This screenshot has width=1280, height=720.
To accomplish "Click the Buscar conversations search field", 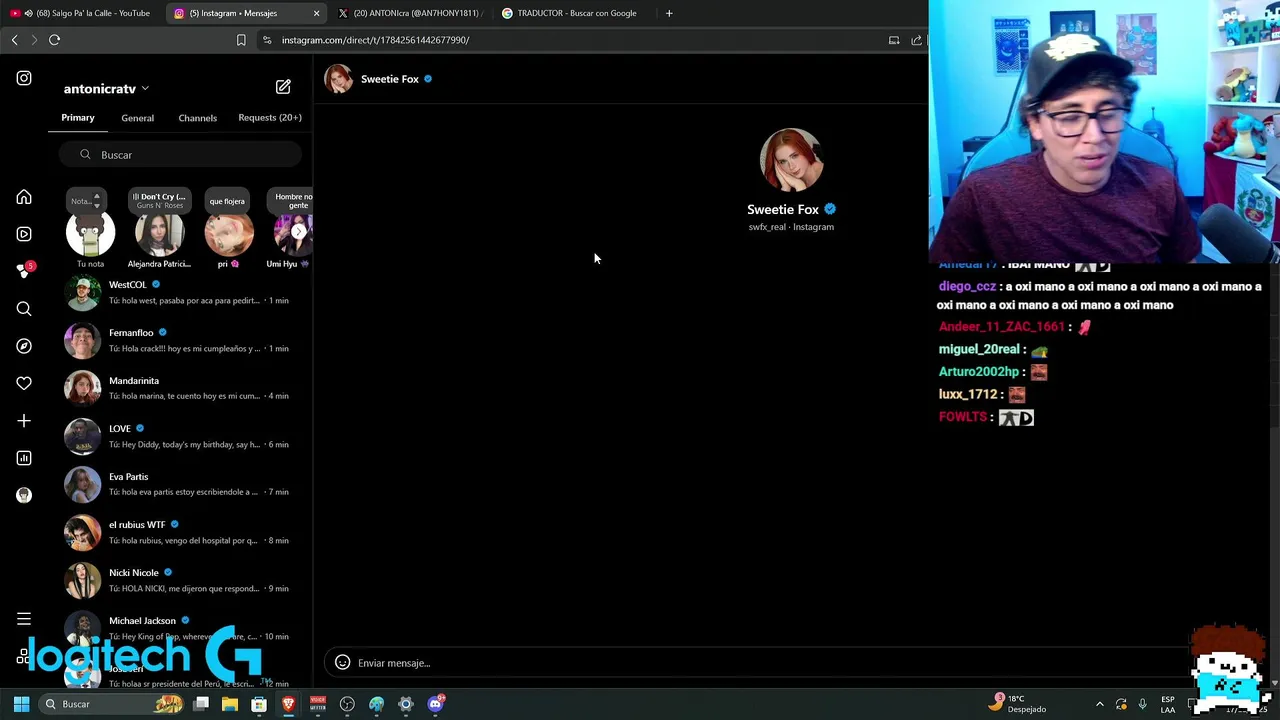I will click(180, 155).
